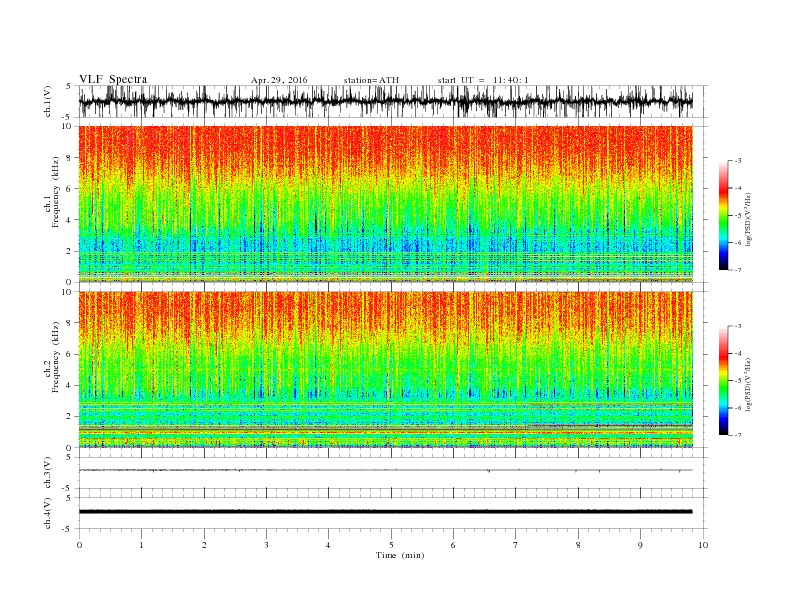Click the '-7' value on lower colorbar
The width and height of the screenshot is (792, 612).
coord(738,435)
